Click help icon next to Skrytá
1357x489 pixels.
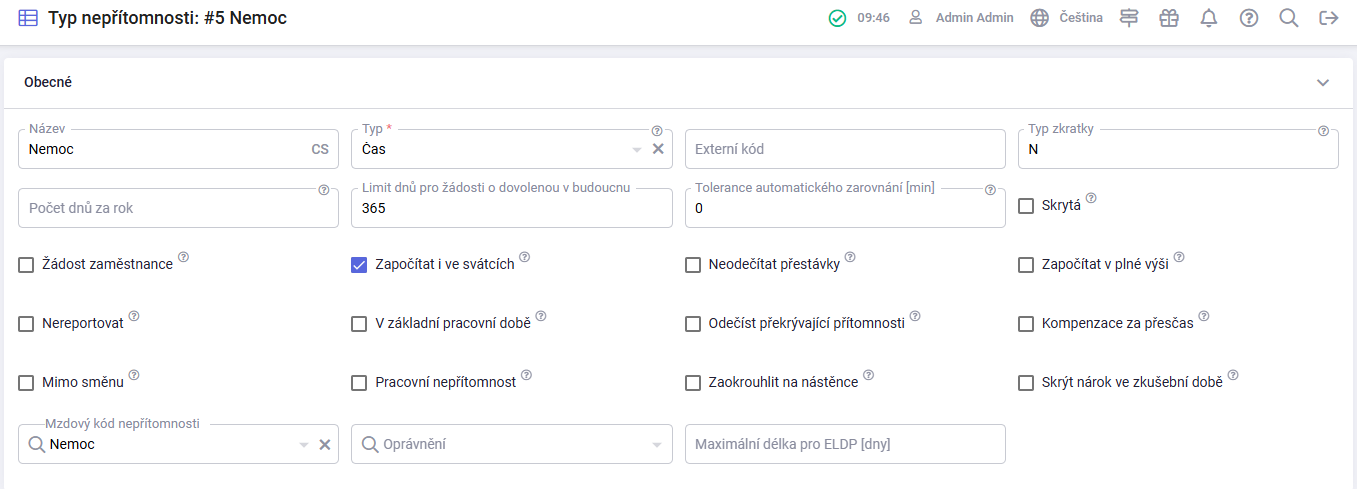[1091, 198]
